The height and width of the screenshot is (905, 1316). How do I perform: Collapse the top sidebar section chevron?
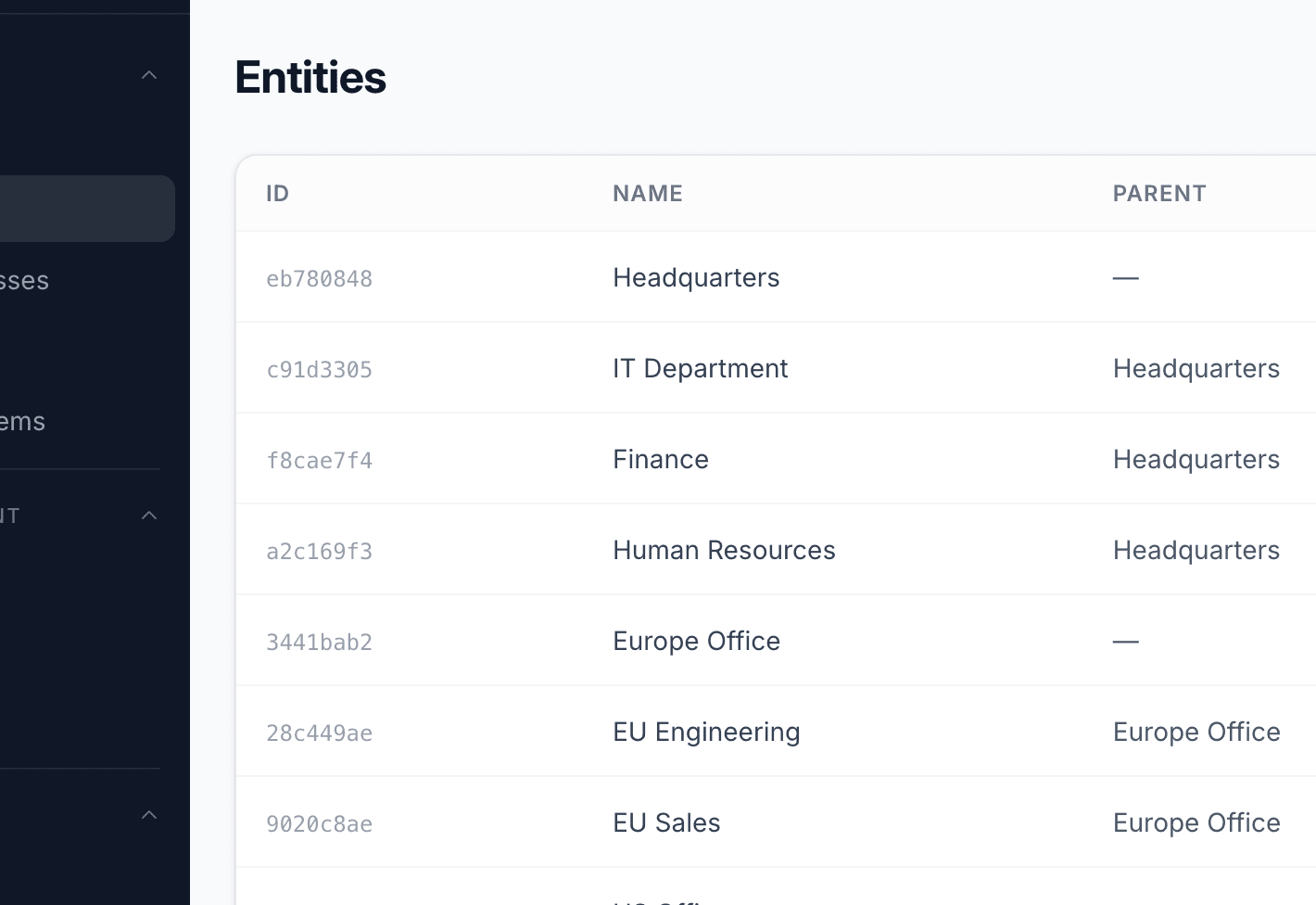(148, 74)
